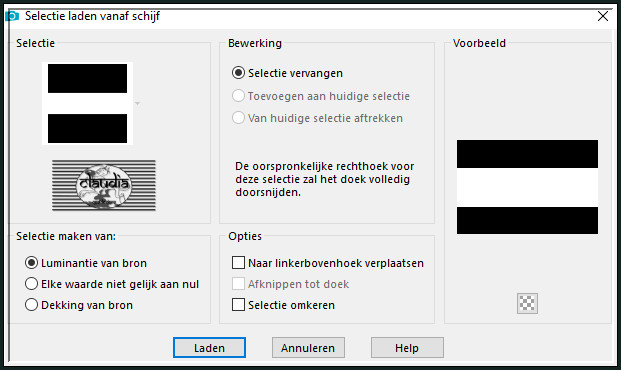Click the Annuleren button
Screen dimensions: 621x370
click(308, 347)
